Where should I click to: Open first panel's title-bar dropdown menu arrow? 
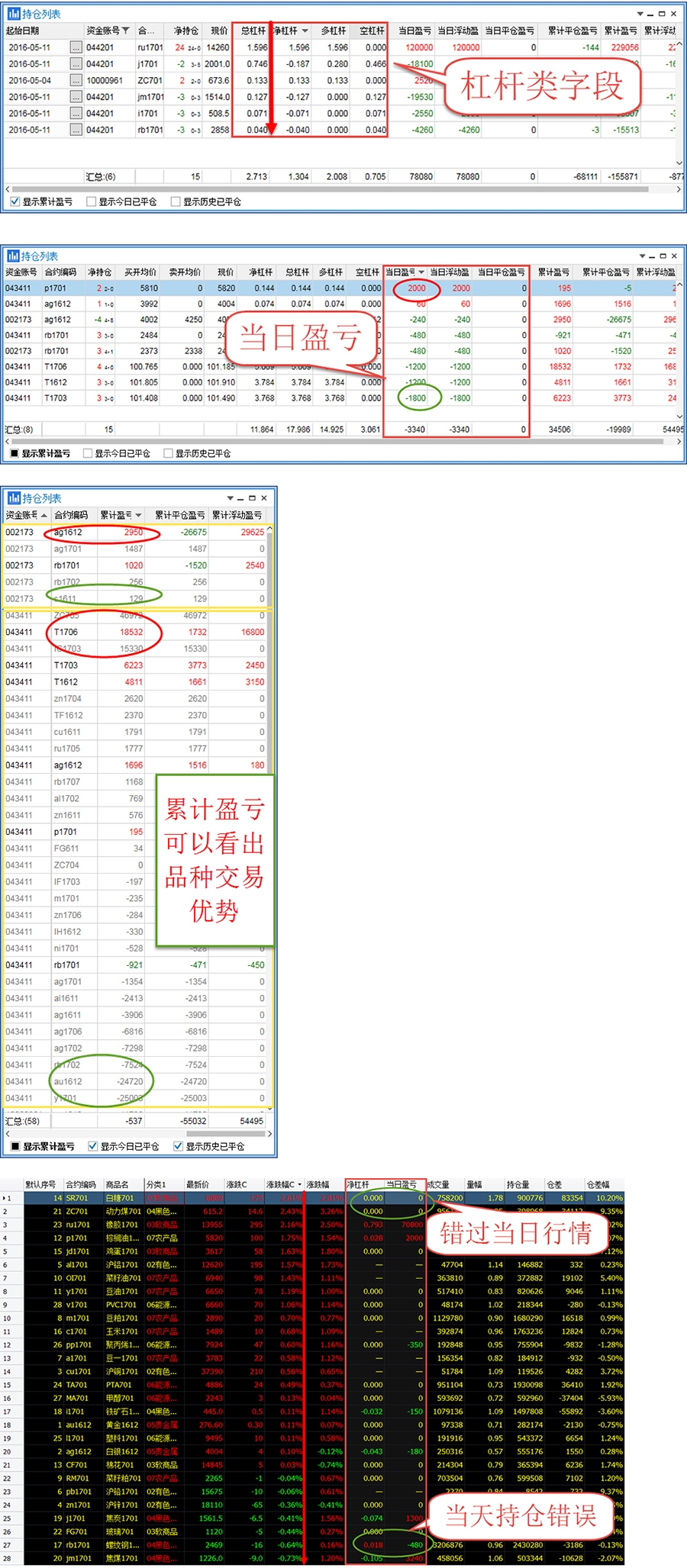[x=640, y=14]
